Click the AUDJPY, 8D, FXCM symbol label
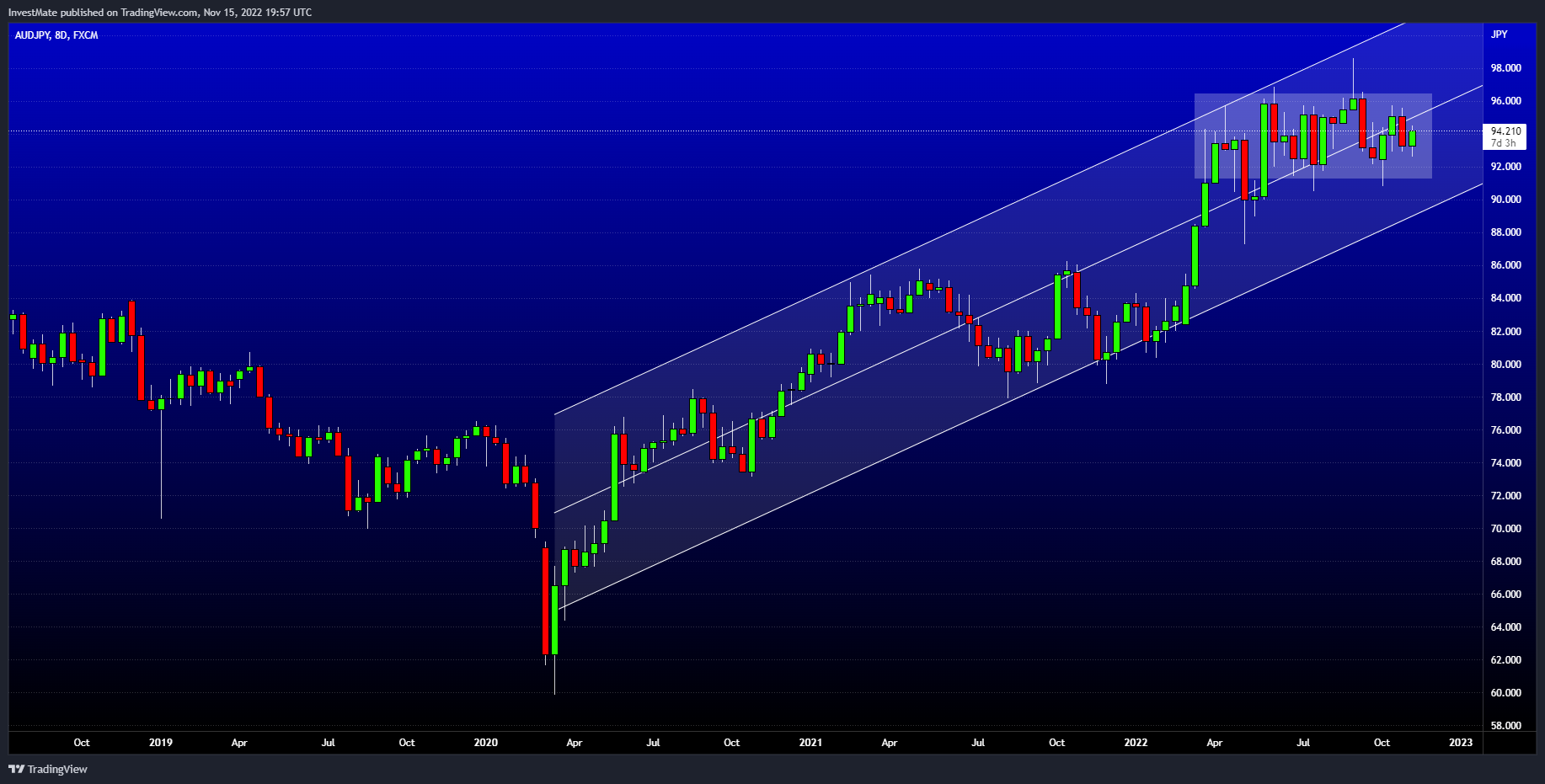 [x=56, y=35]
